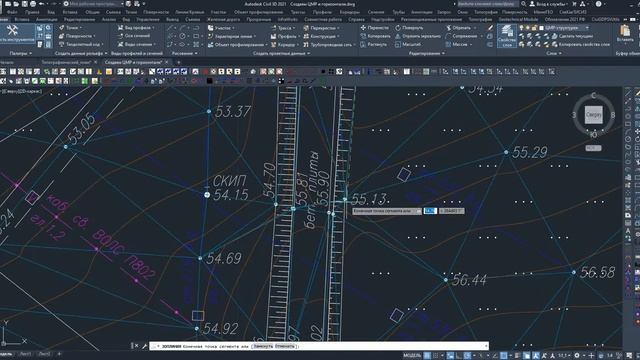640x360 pixels.
Task: Open Свойства слоя (Layer Properties)
Action: point(507,36)
